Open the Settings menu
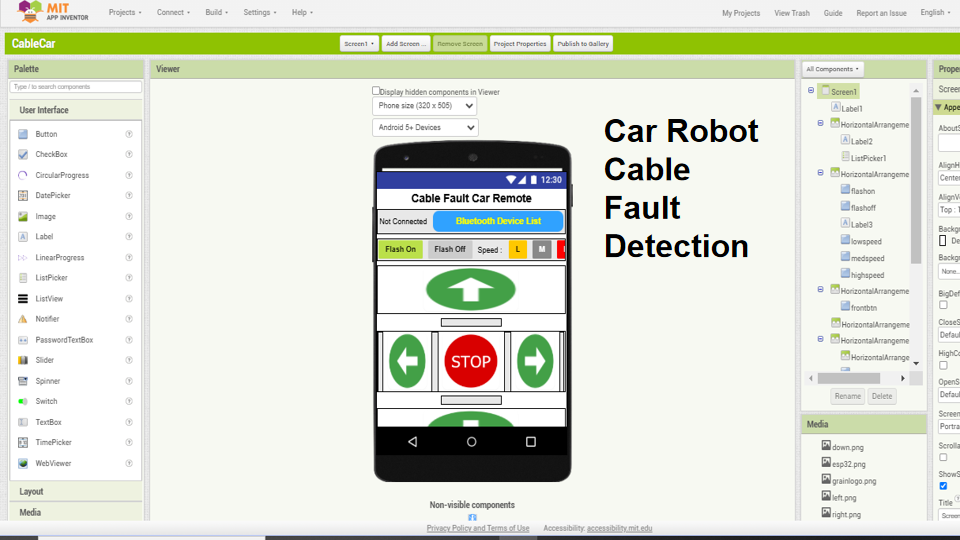 (x=260, y=12)
